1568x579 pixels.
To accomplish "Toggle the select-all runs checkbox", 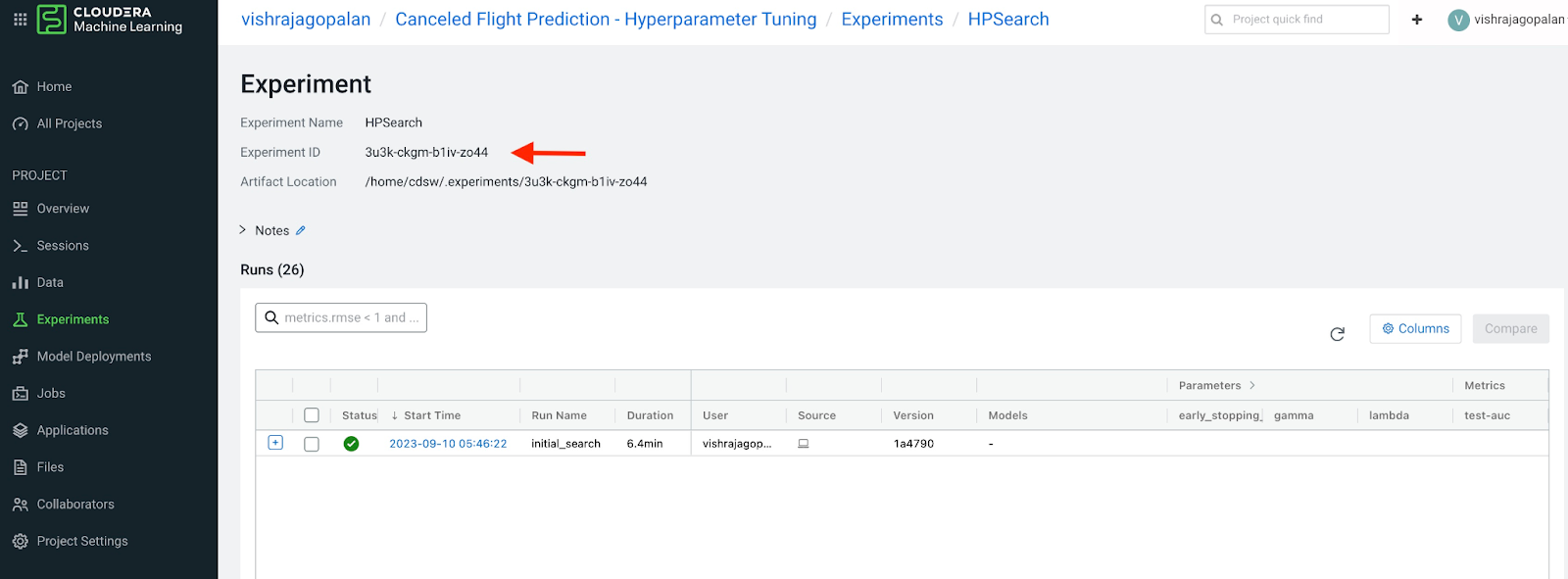I will click(312, 415).
